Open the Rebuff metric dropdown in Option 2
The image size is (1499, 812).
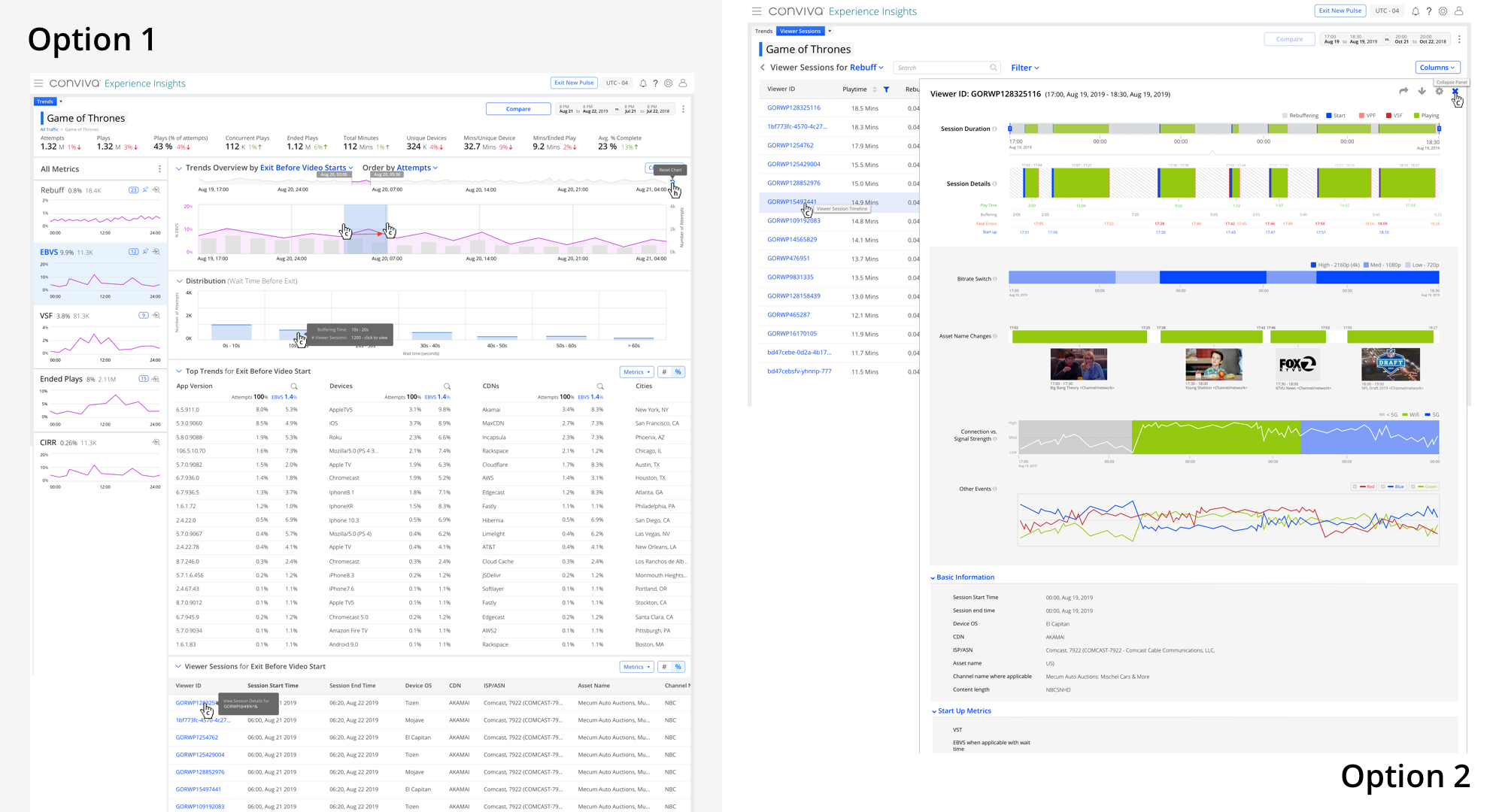tap(867, 68)
